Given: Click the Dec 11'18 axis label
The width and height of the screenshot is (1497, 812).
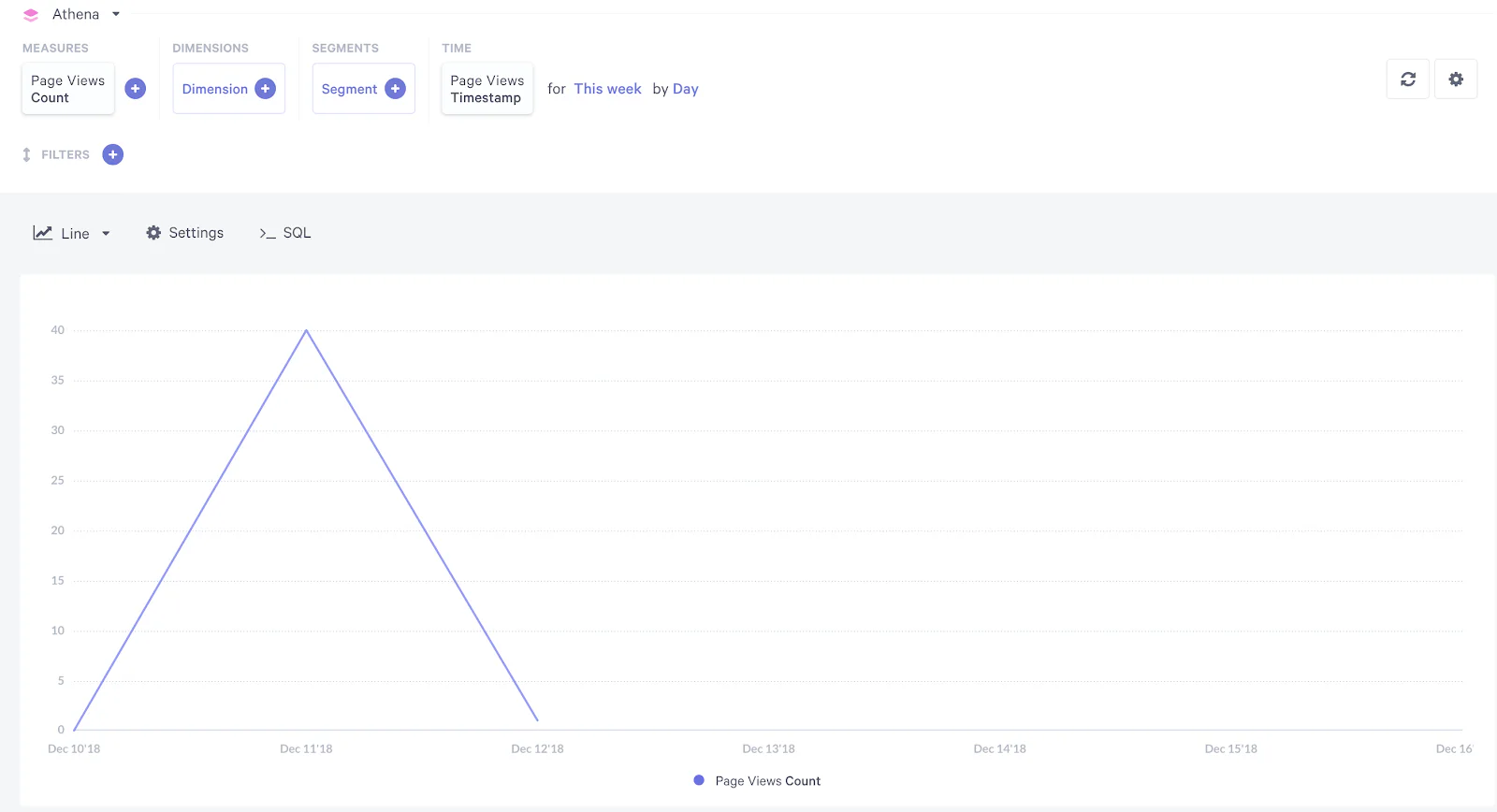Looking at the screenshot, I should [x=306, y=749].
